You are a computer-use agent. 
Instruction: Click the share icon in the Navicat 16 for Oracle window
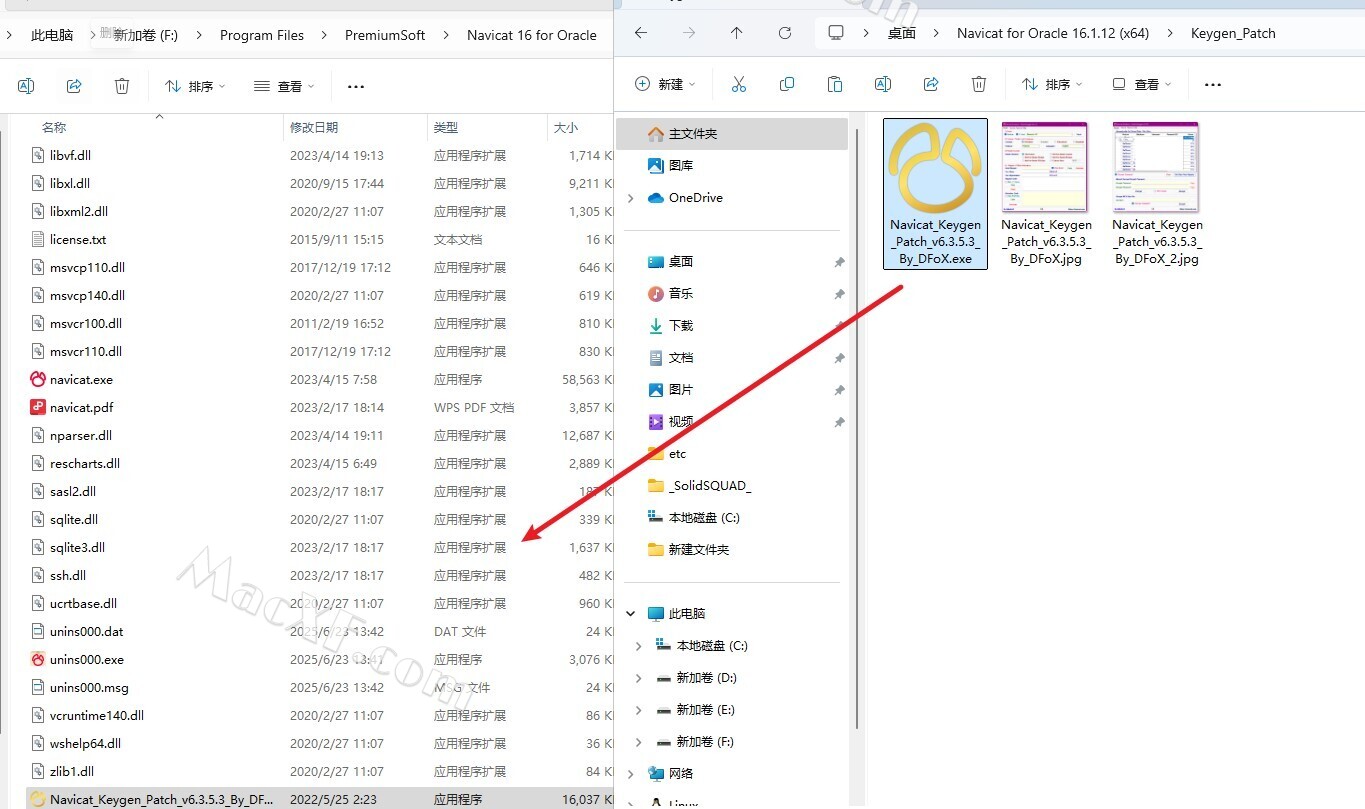coord(74,86)
